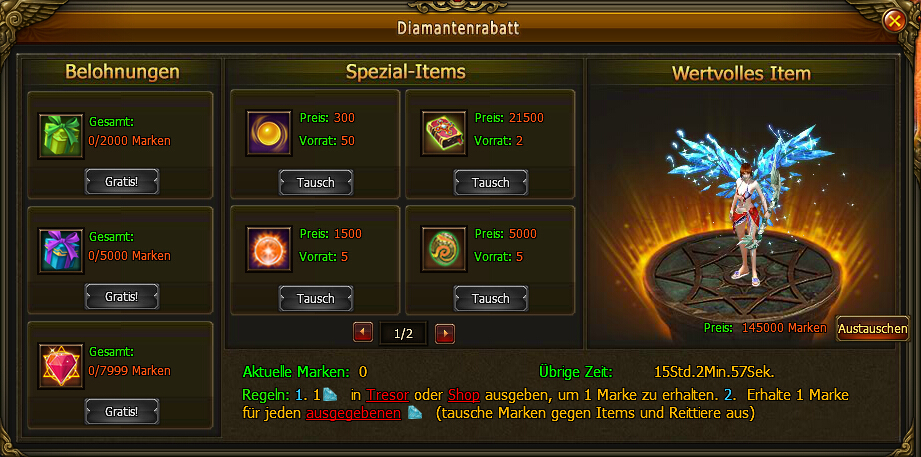Click the blue gift box with purple ribbon
Image resolution: width=921 pixels, height=457 pixels.
click(61, 251)
